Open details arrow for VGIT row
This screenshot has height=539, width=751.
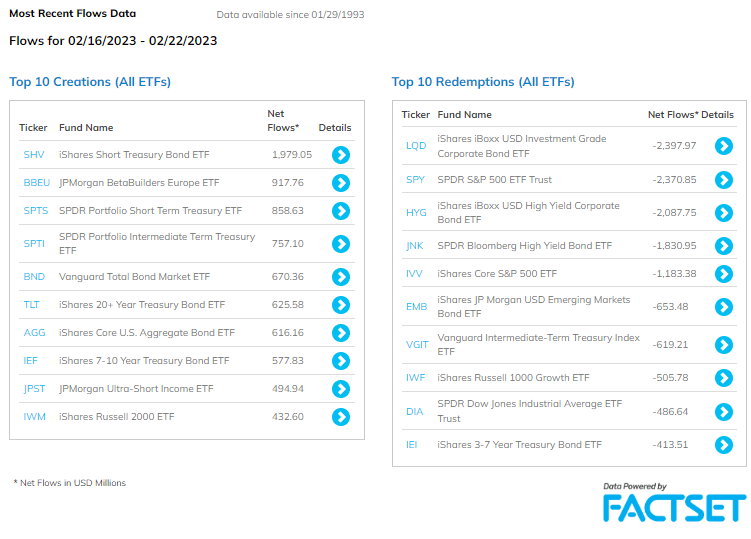(724, 344)
